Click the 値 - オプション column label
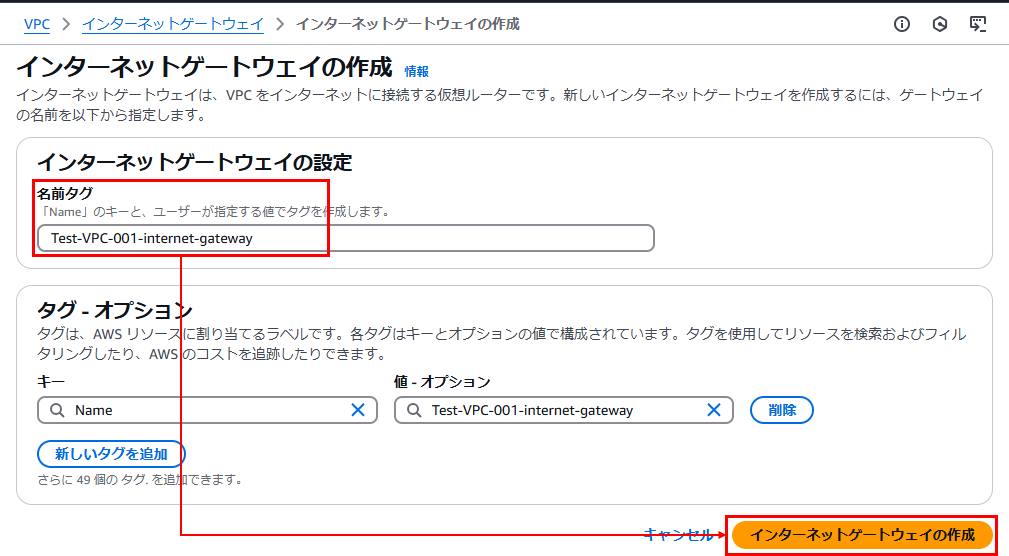The height and width of the screenshot is (556, 1009). [442, 382]
